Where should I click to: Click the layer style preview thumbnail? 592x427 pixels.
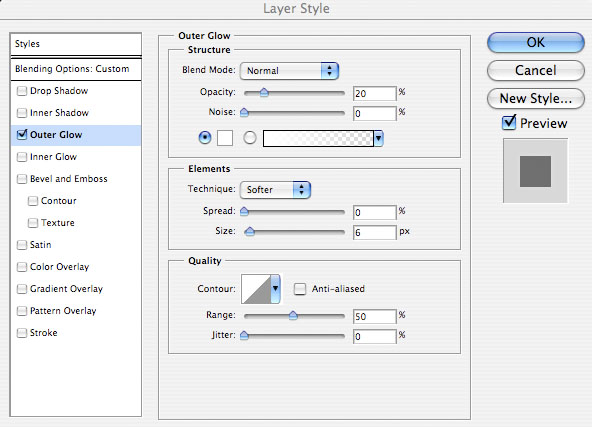pyautogui.click(x=535, y=171)
